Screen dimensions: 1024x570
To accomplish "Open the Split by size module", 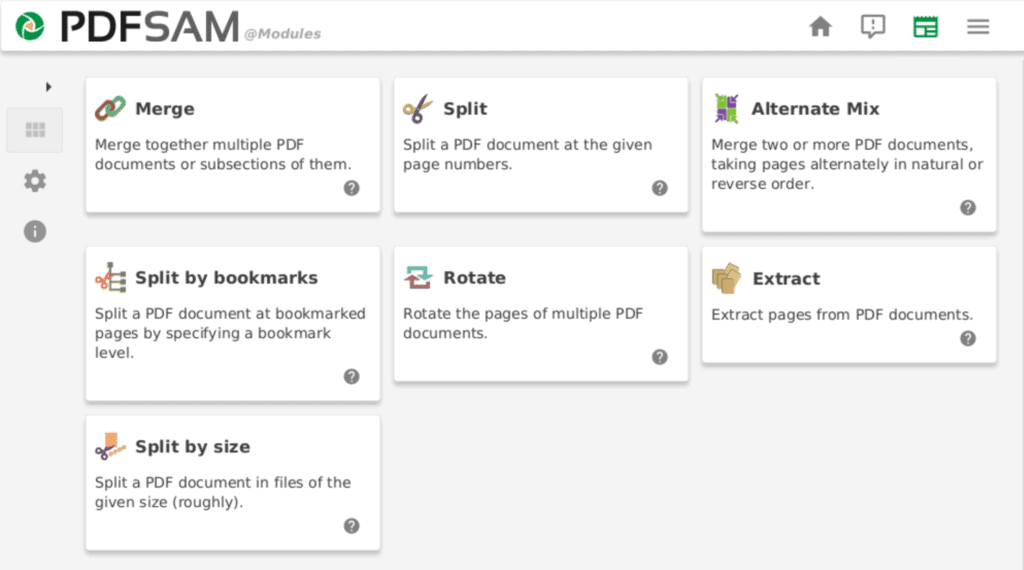I will click(x=233, y=483).
